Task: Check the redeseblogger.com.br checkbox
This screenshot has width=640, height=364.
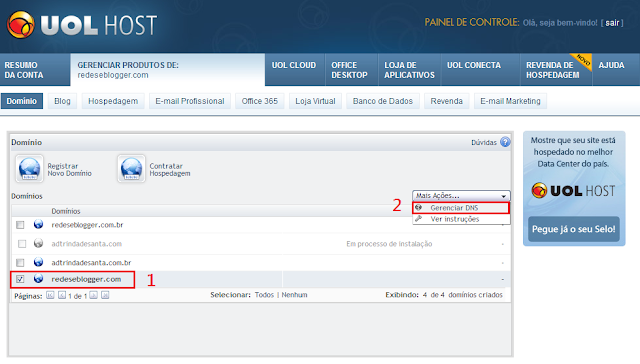Action: pyautogui.click(x=20, y=225)
